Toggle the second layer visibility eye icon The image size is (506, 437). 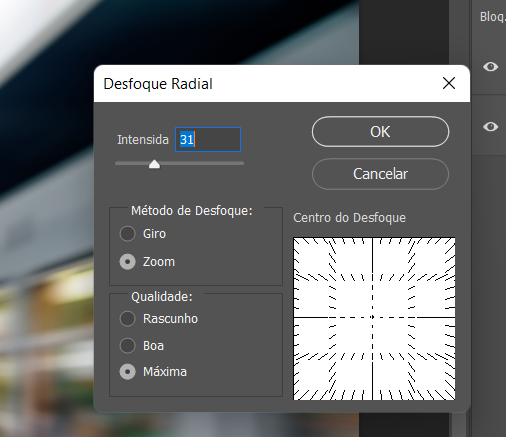pyautogui.click(x=490, y=127)
